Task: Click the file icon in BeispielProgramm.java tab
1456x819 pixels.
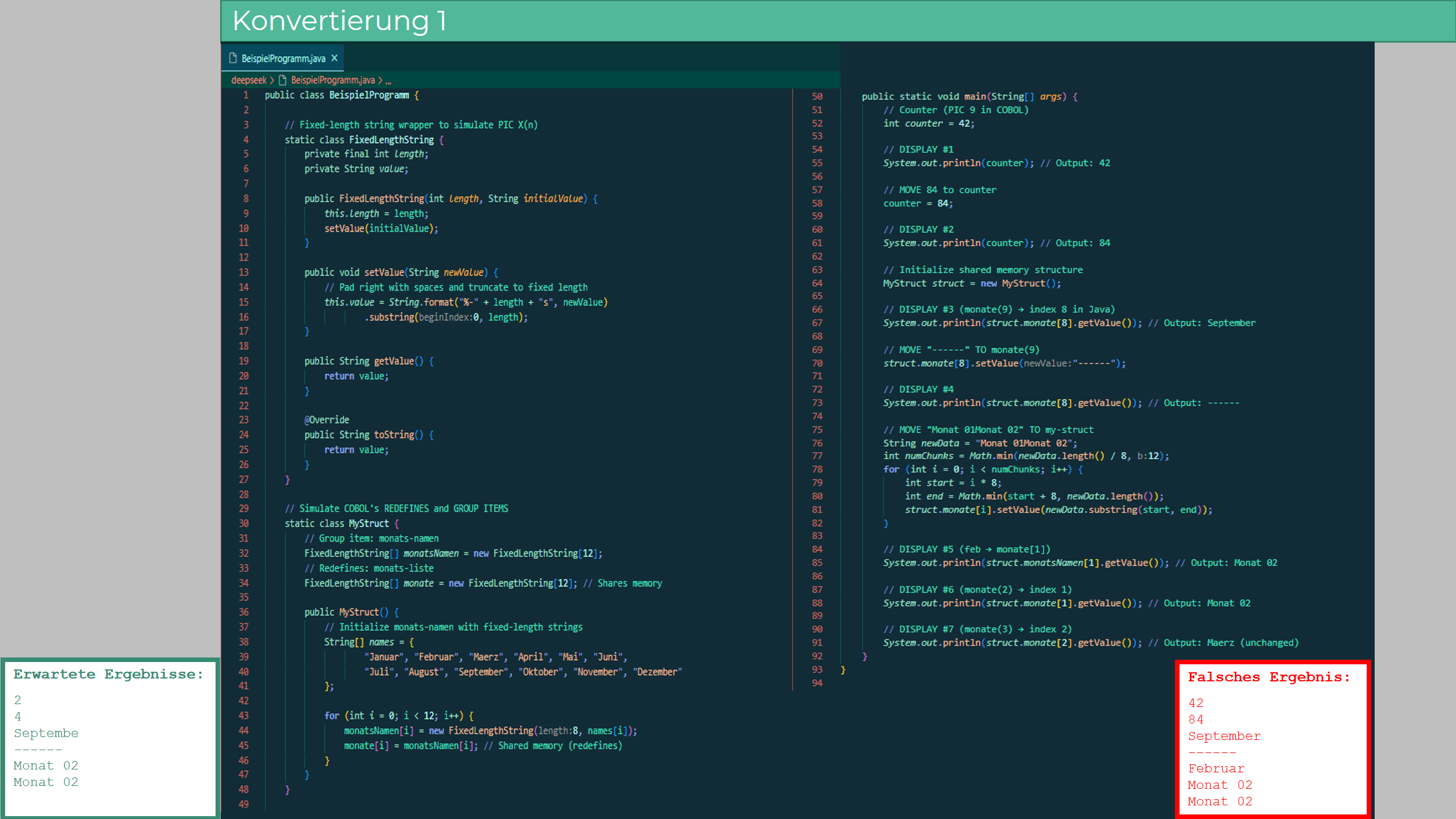Action: click(x=233, y=58)
